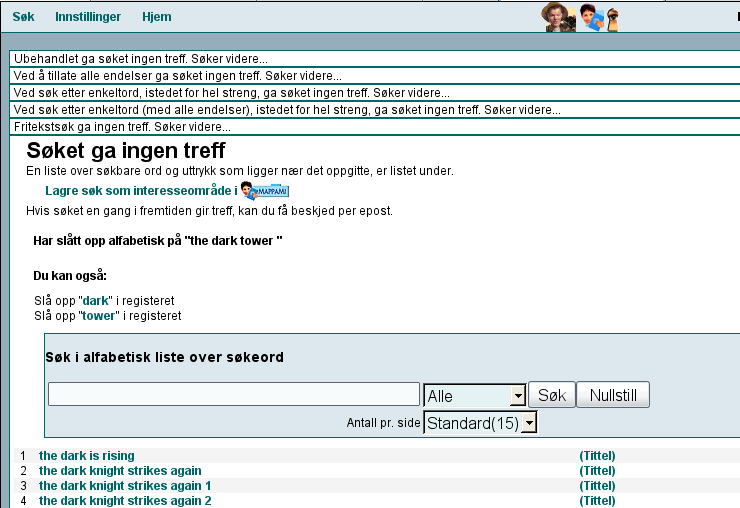Click 'Søk i alfabetisk liste over søkeord' heading
This screenshot has width=740, height=508.
pyautogui.click(x=164, y=357)
